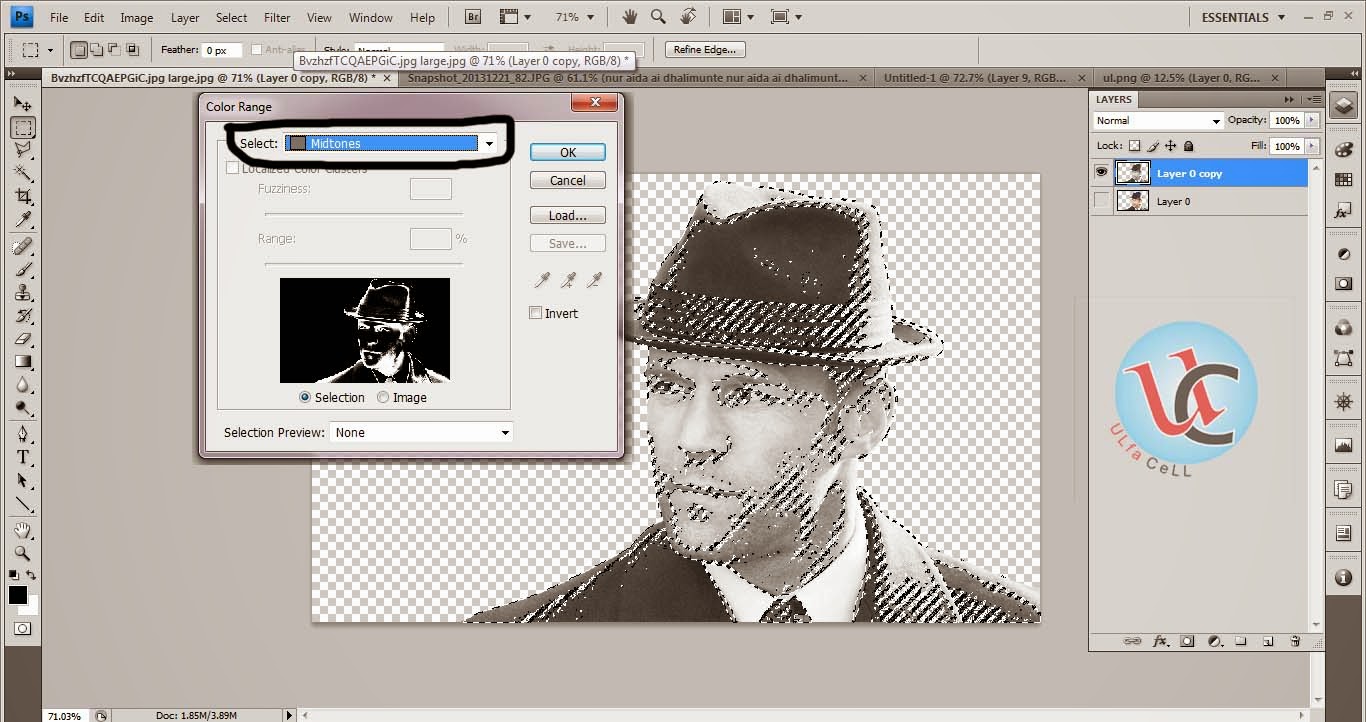Open the File menu
Screen dimensions: 1366x722
click(x=59, y=17)
